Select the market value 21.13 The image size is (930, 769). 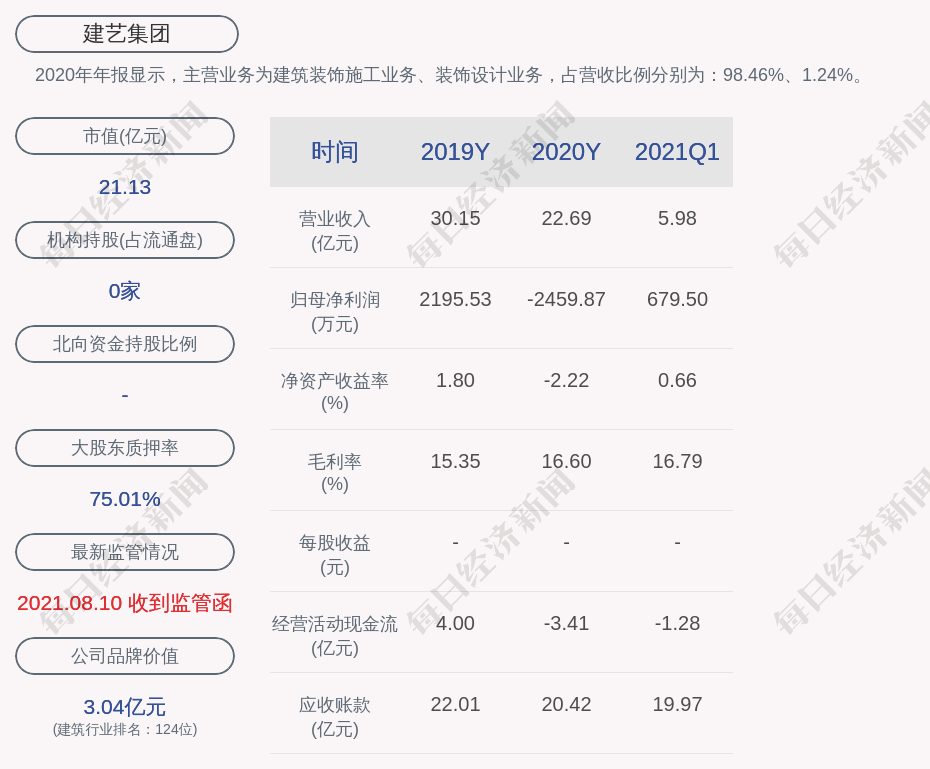125,187
